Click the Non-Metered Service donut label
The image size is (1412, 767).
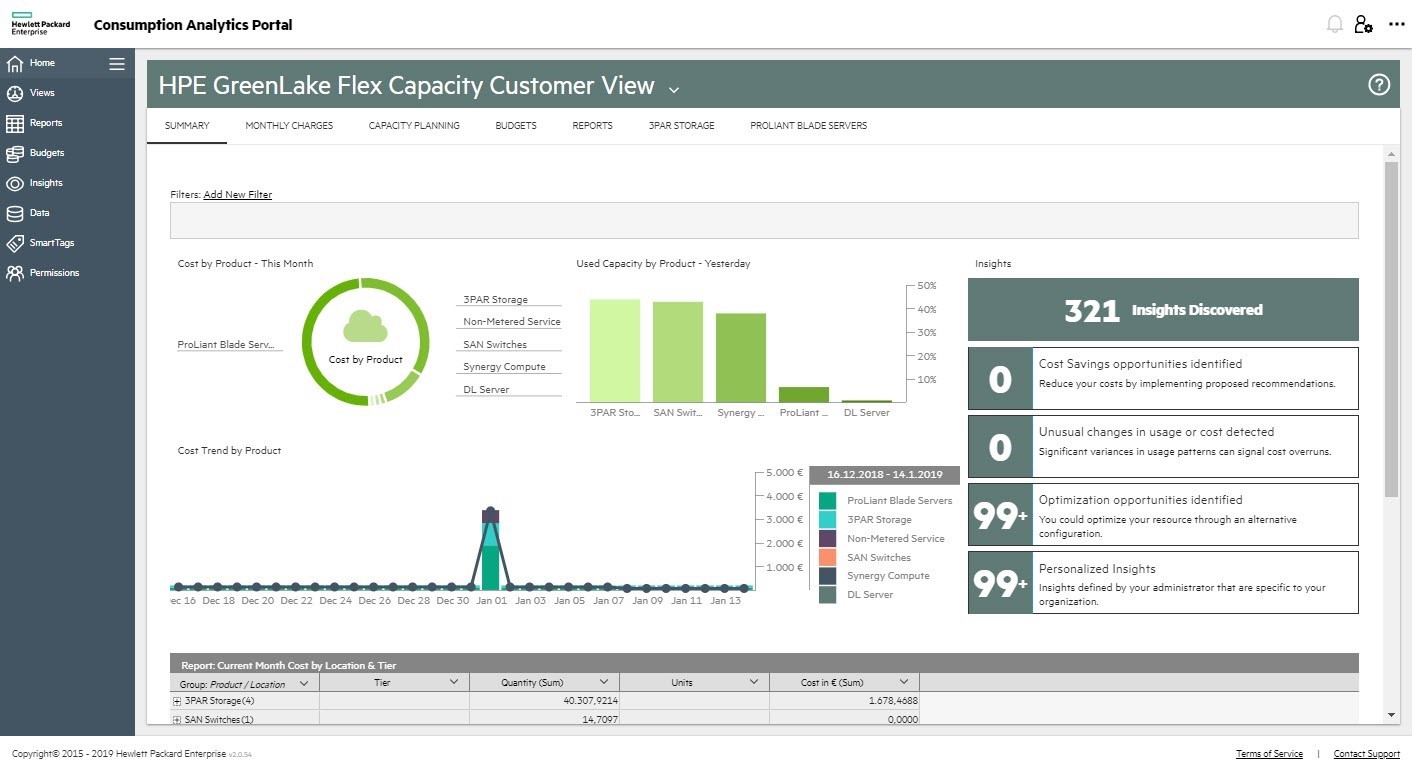coord(512,322)
